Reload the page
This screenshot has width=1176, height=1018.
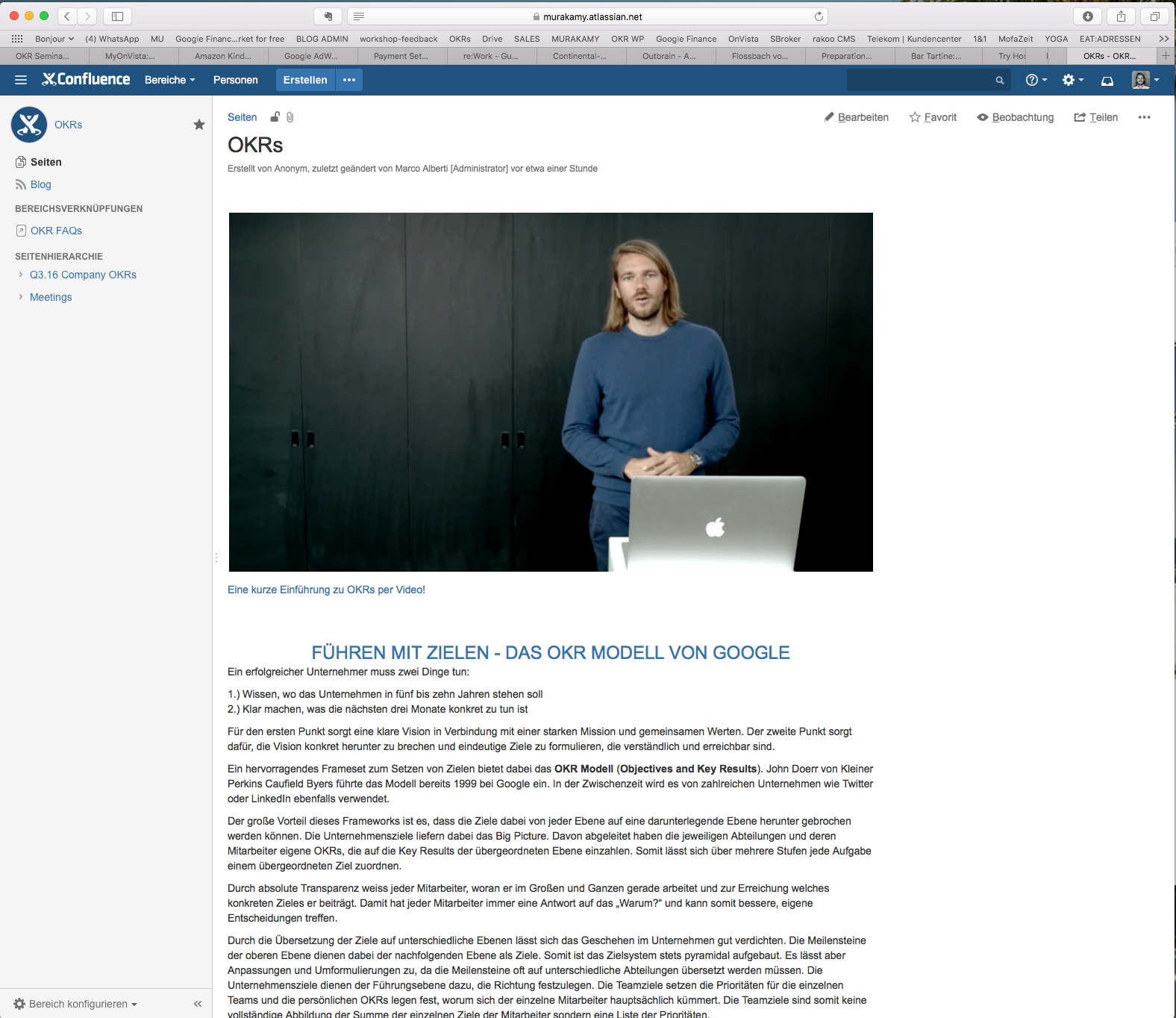point(819,16)
